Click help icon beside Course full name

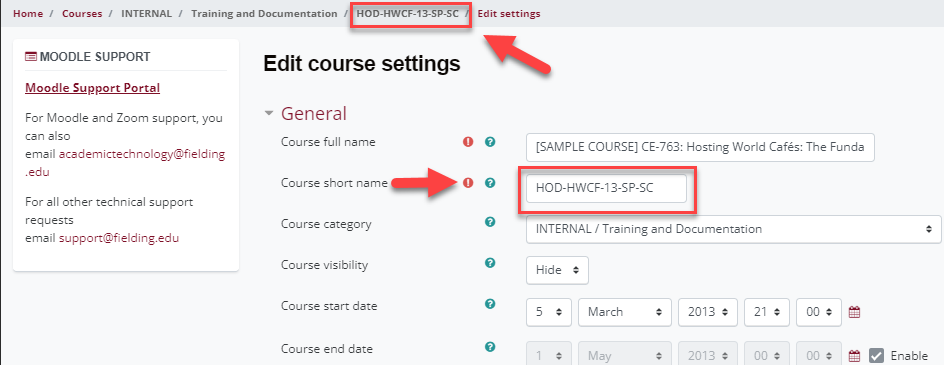click(490, 142)
